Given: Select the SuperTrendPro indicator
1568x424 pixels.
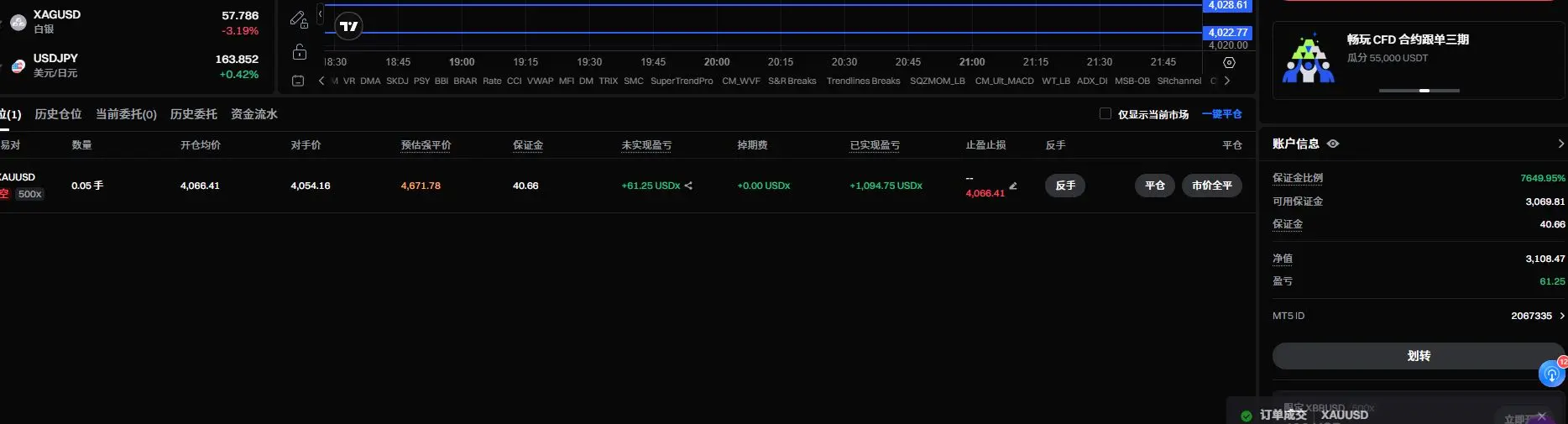Looking at the screenshot, I should point(682,81).
